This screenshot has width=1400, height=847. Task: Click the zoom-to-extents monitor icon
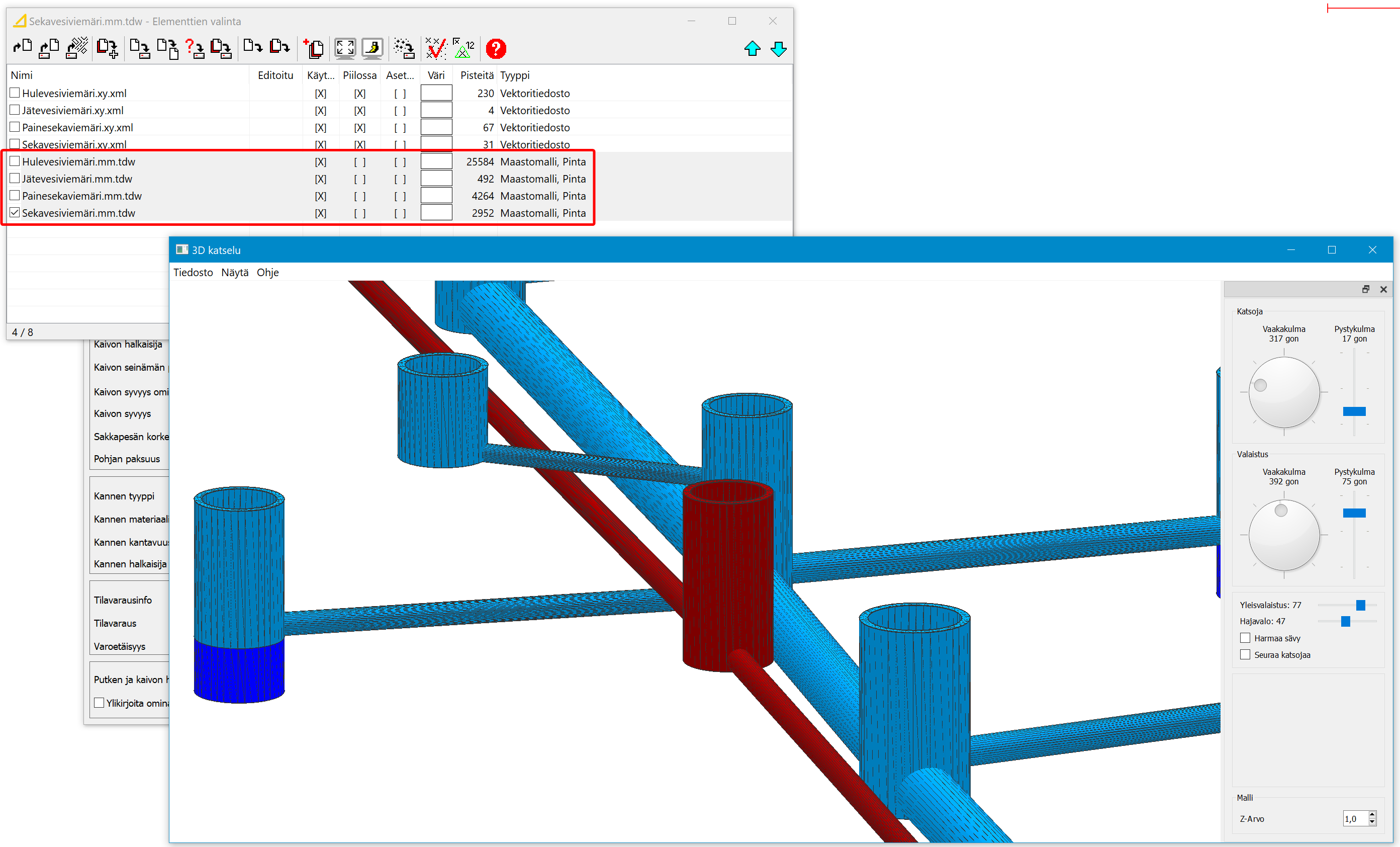pyautogui.click(x=345, y=49)
